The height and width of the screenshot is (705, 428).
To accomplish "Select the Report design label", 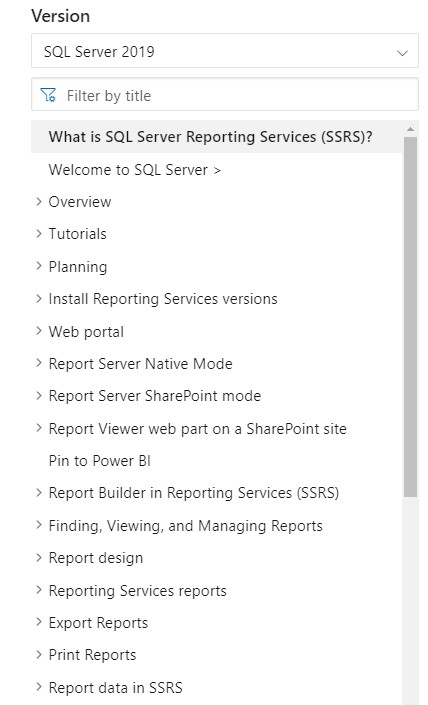I will 96,558.
